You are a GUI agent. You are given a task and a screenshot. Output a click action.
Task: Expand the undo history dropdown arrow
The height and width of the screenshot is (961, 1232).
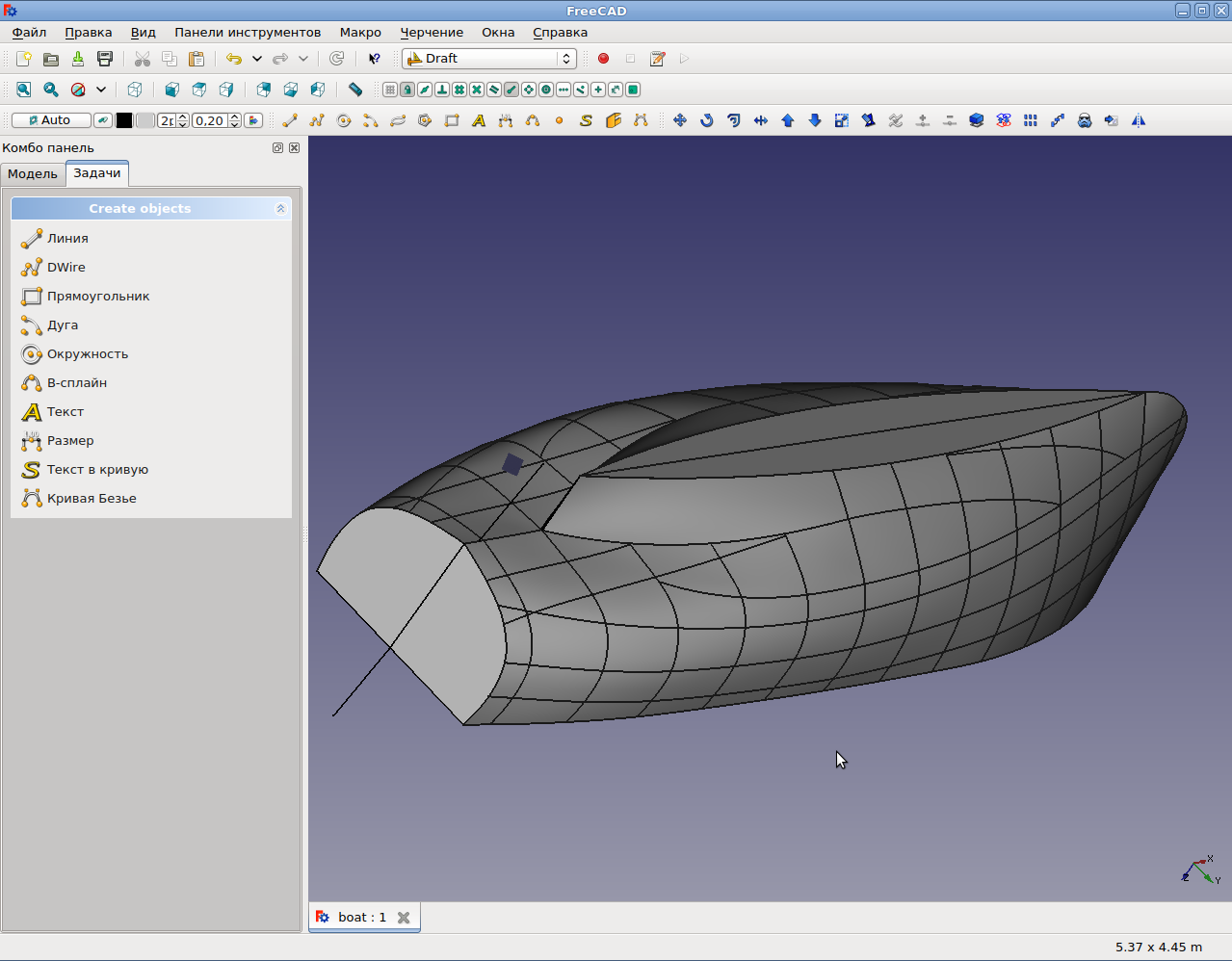pyautogui.click(x=257, y=59)
